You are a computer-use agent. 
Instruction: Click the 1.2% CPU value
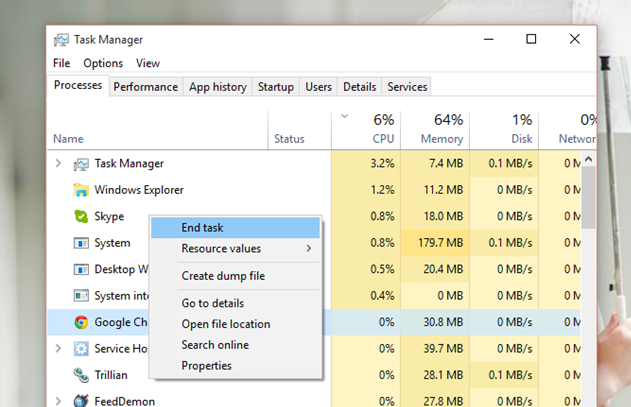coord(382,190)
